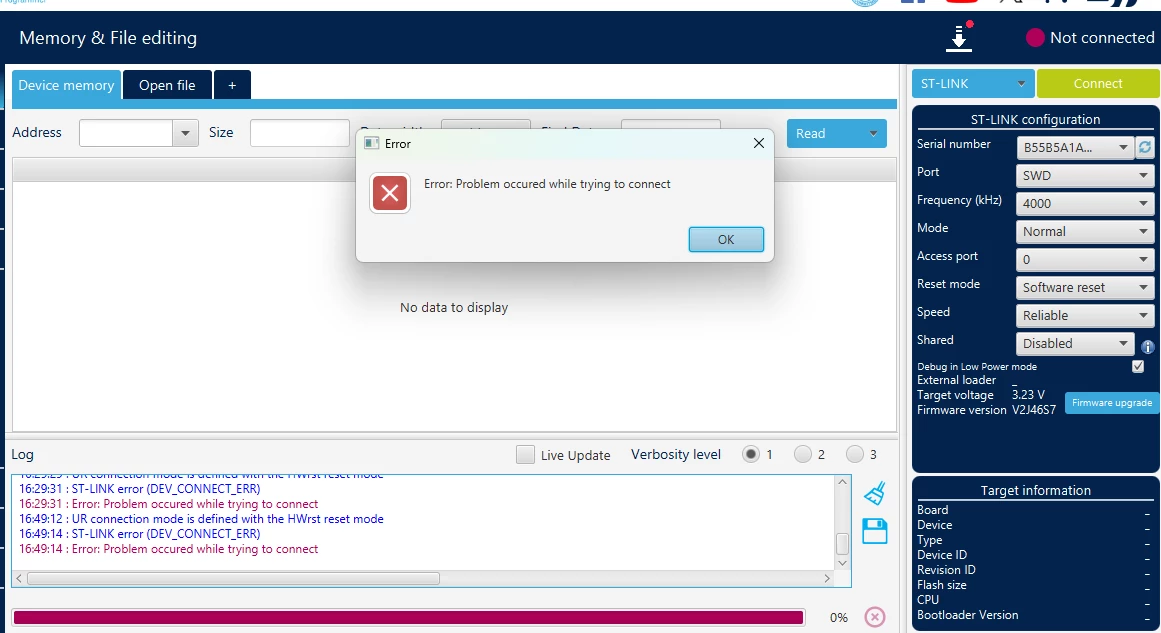Open the Port SWD dropdown
This screenshot has width=1161, height=633.
tap(1085, 175)
